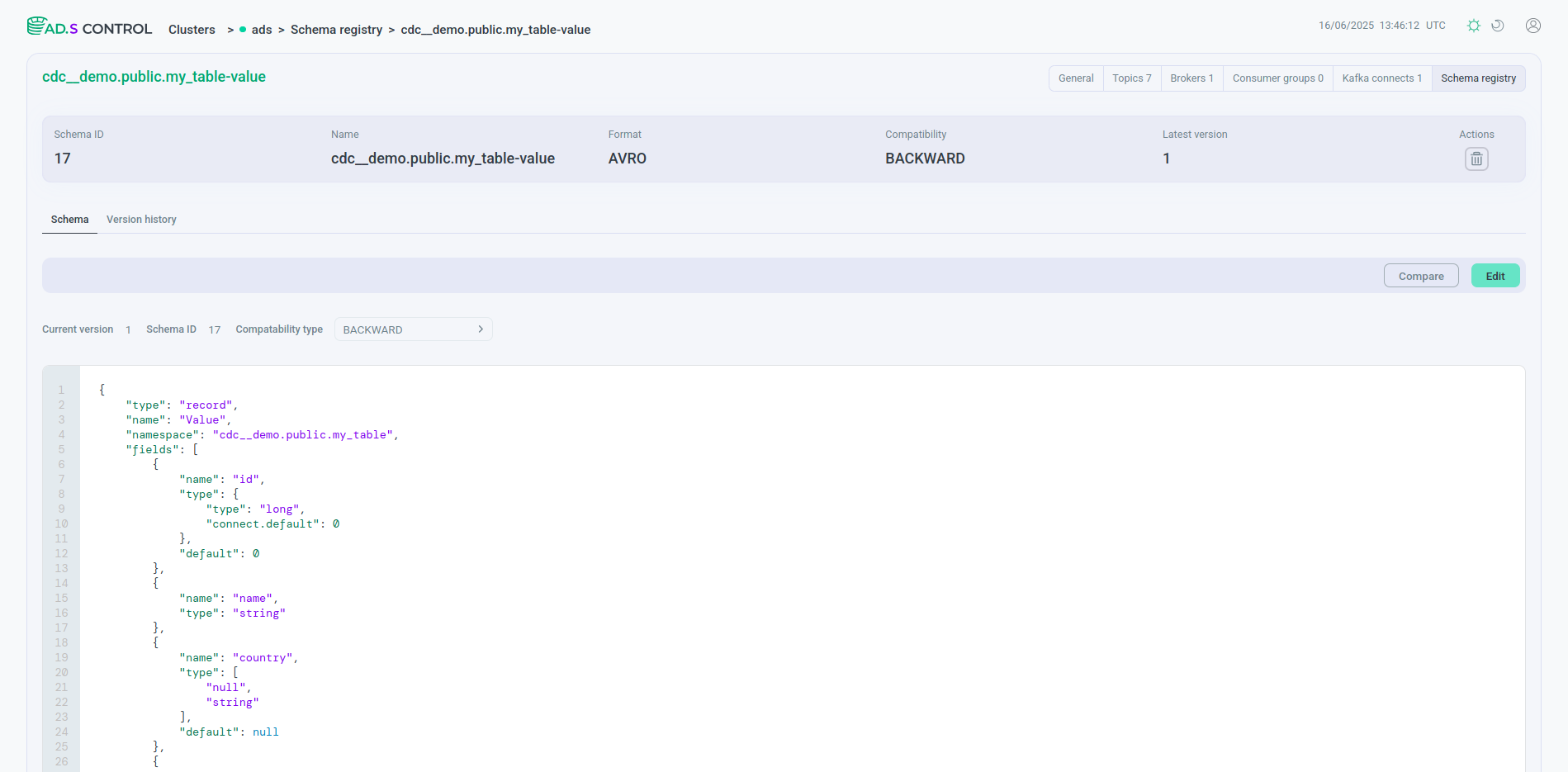
Task: Switch to the General tab
Action: click(1076, 78)
